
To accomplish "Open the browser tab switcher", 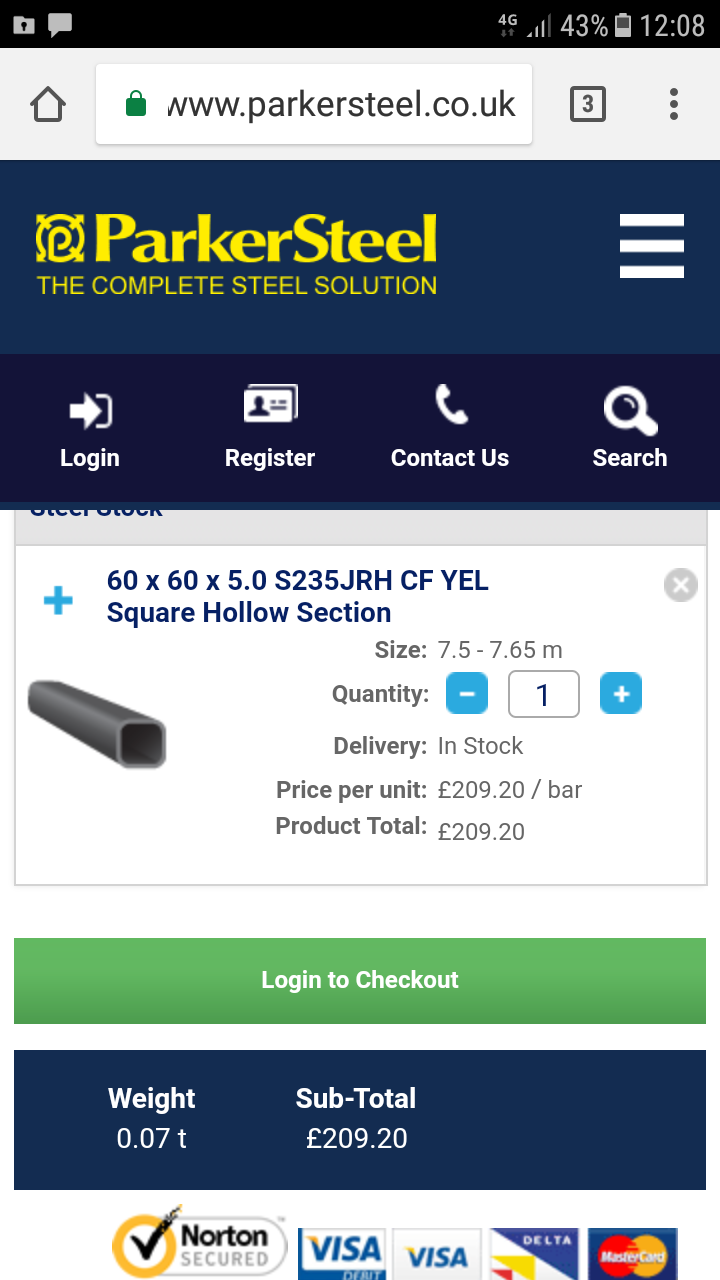I will (587, 104).
